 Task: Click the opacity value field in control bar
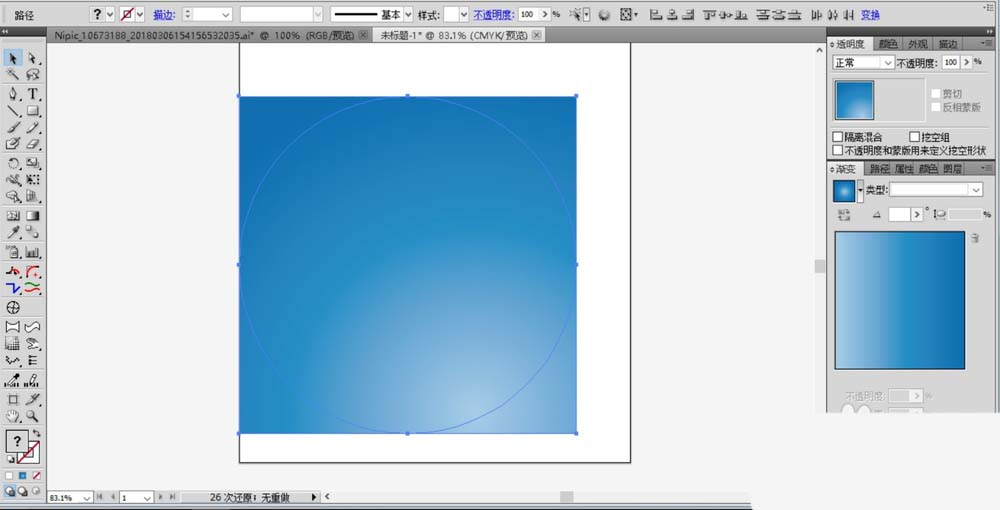click(x=528, y=14)
